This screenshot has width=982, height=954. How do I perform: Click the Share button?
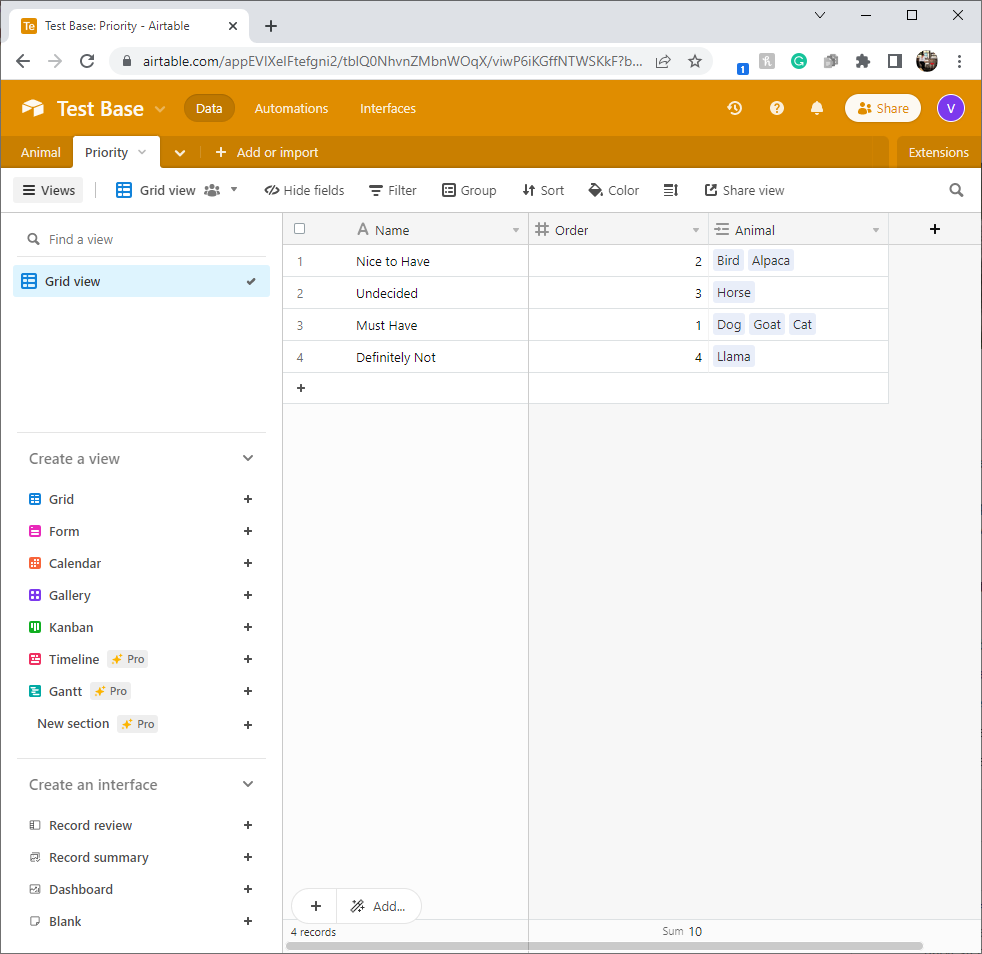(882, 108)
